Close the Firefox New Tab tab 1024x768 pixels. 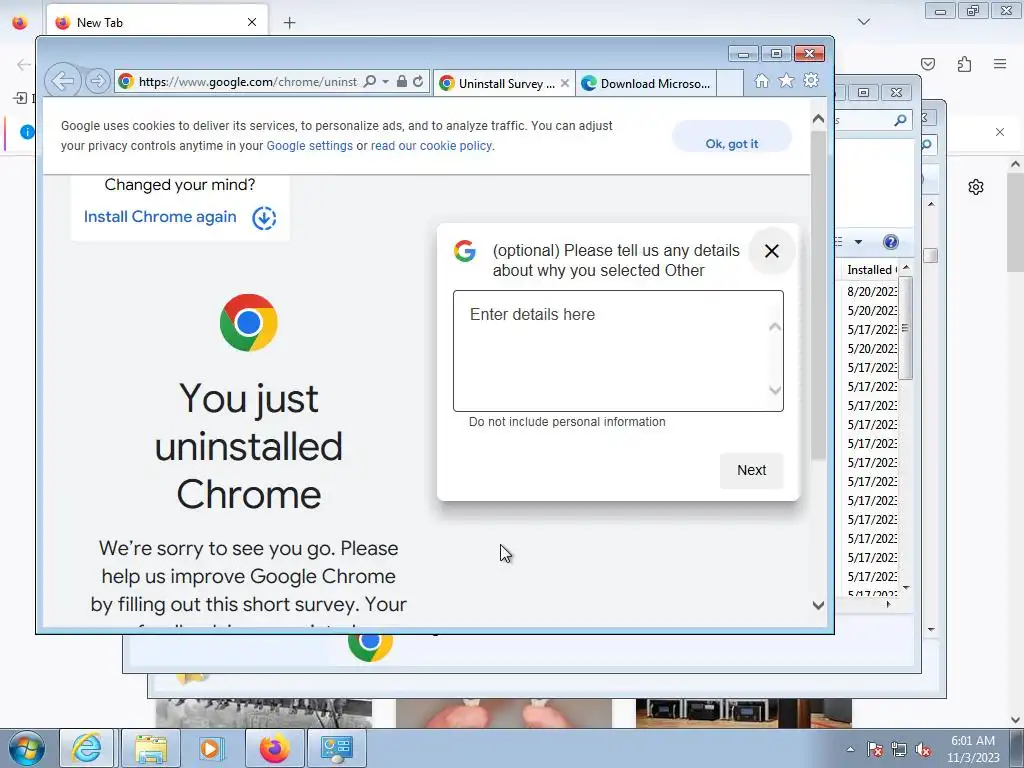[x=252, y=22]
